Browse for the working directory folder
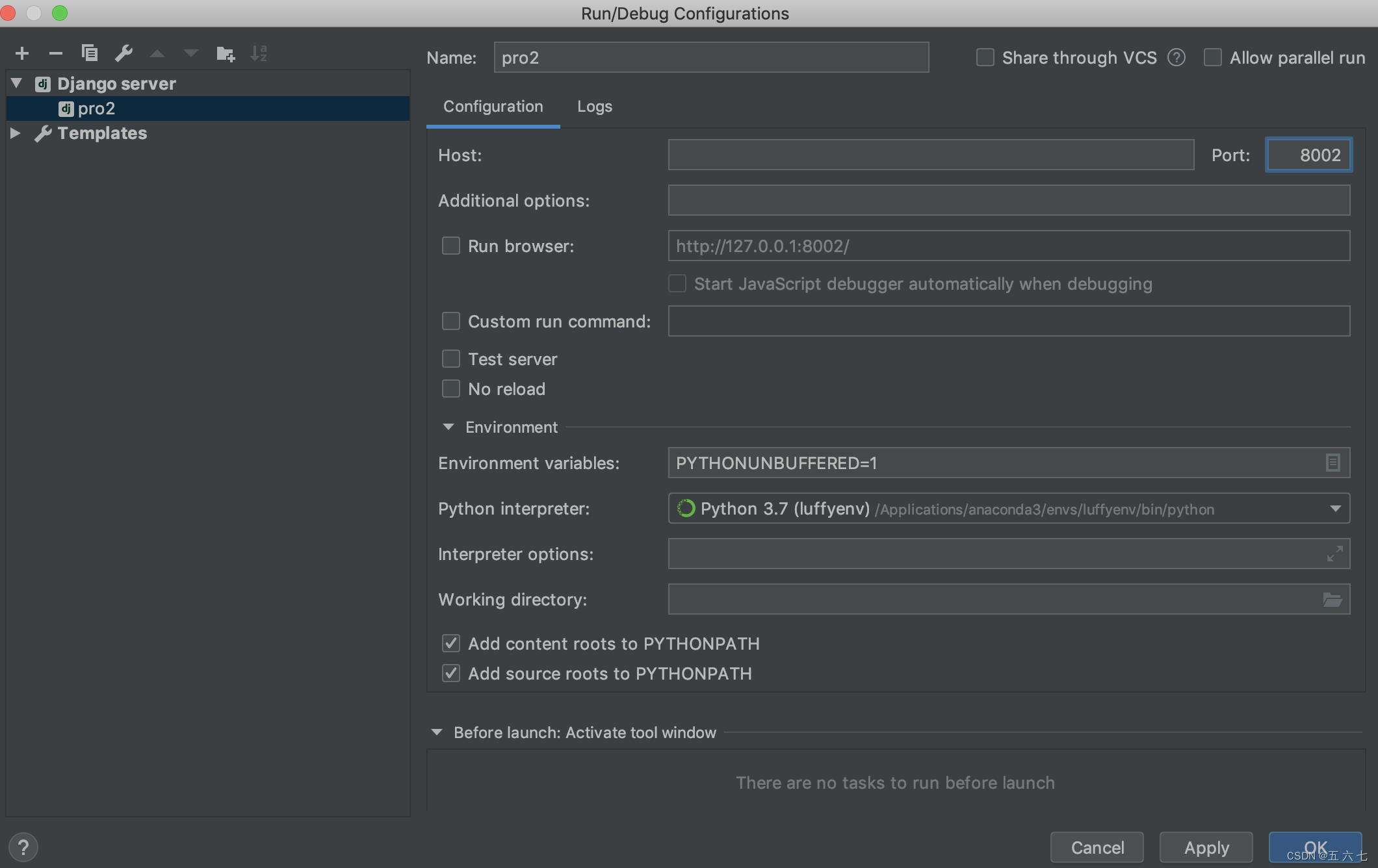1378x868 pixels. tap(1332, 600)
